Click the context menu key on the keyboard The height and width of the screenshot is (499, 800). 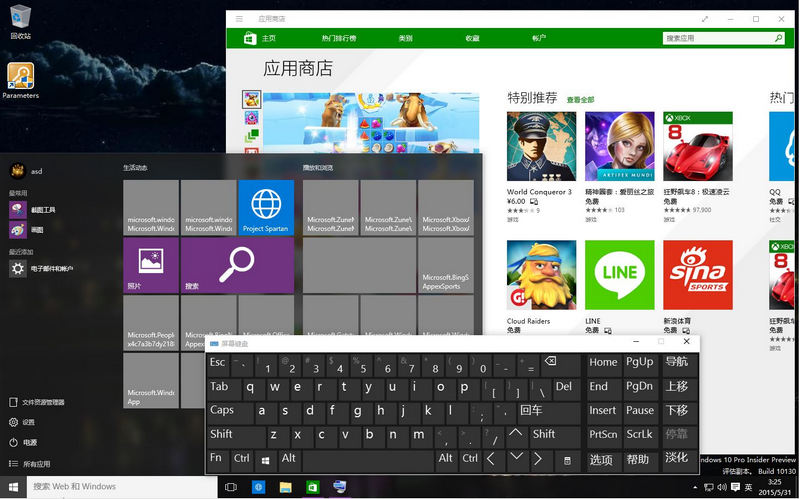(567, 460)
